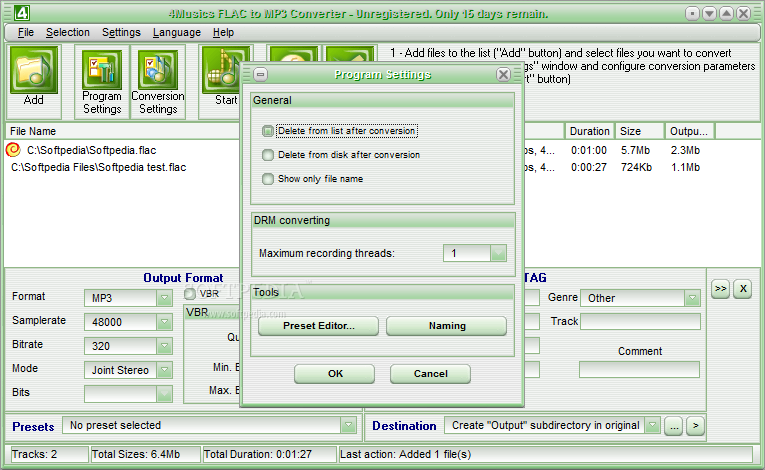Click the 0:01:00 duration cell
Viewport: 765px width, 470px height.
click(589, 150)
